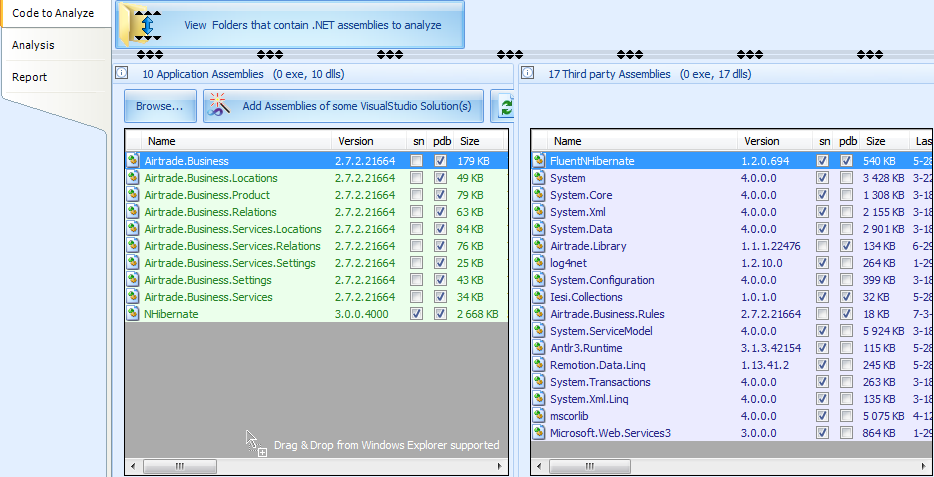Select the Airtrade.Business.Services row
The image size is (934, 477).
[317, 297]
